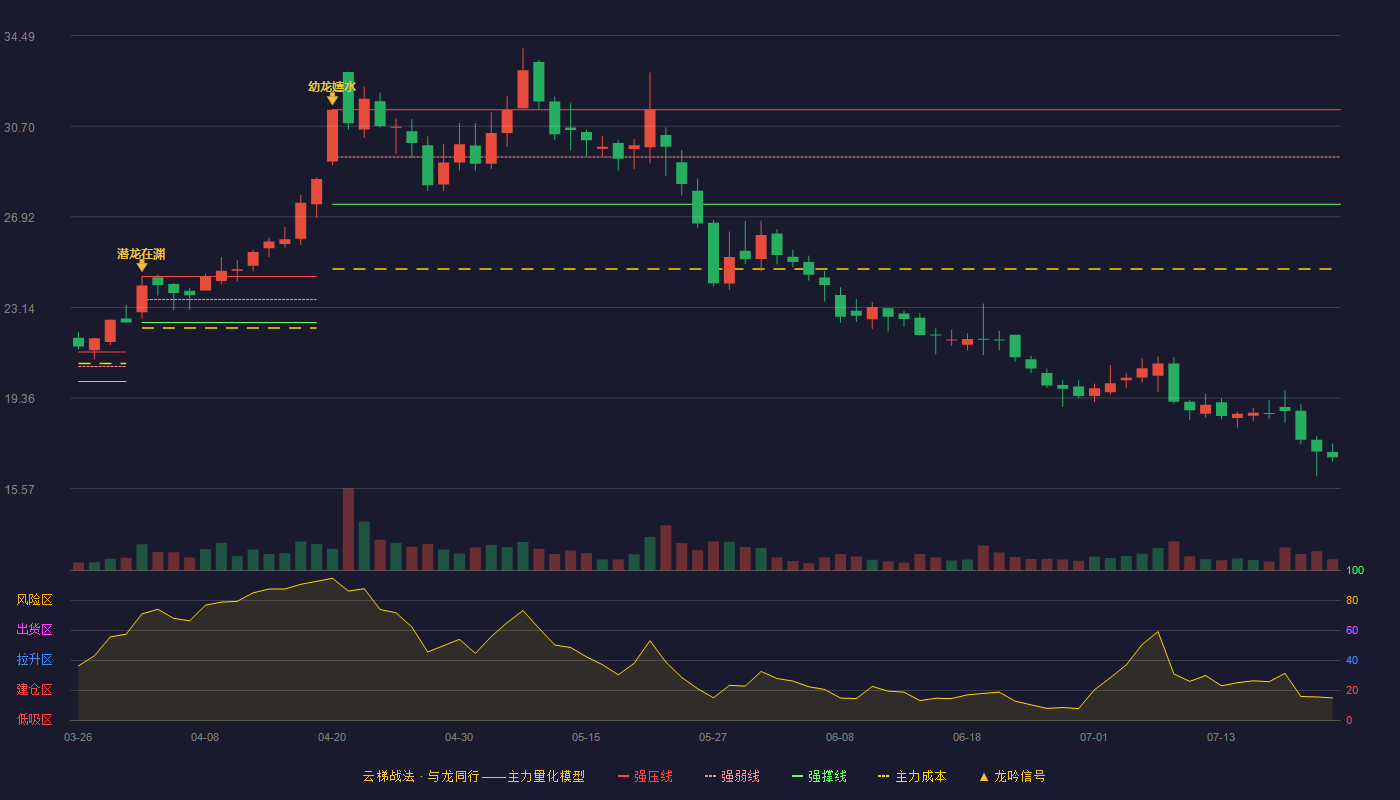Click the 04-30 date label
Screen dimensions: 1400x800
[x=459, y=737]
